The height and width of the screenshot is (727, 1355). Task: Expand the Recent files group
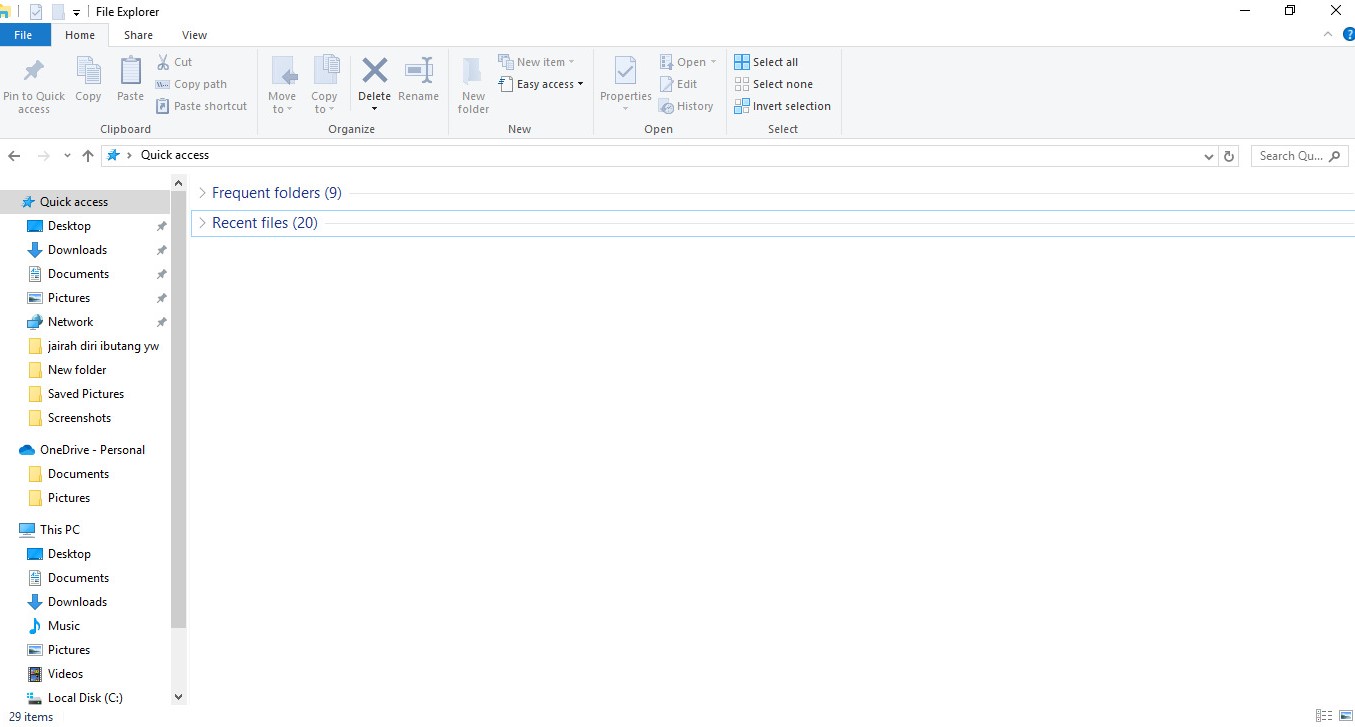[x=203, y=223]
